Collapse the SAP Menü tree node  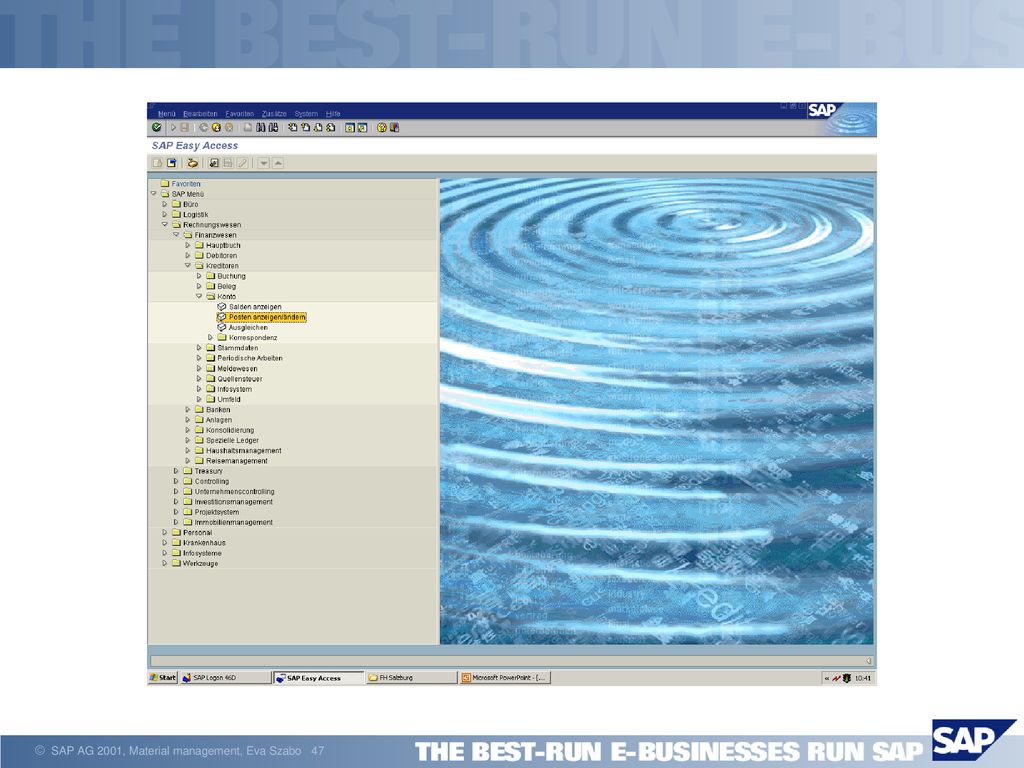(154, 194)
